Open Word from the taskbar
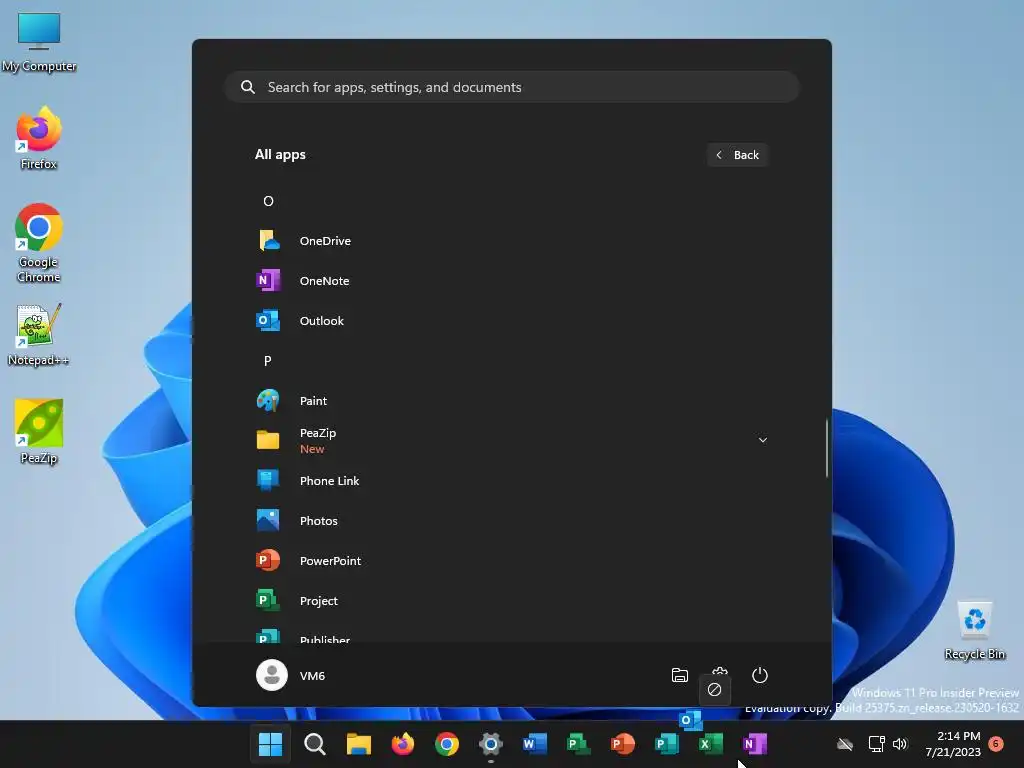The height and width of the screenshot is (768, 1024). tap(535, 744)
